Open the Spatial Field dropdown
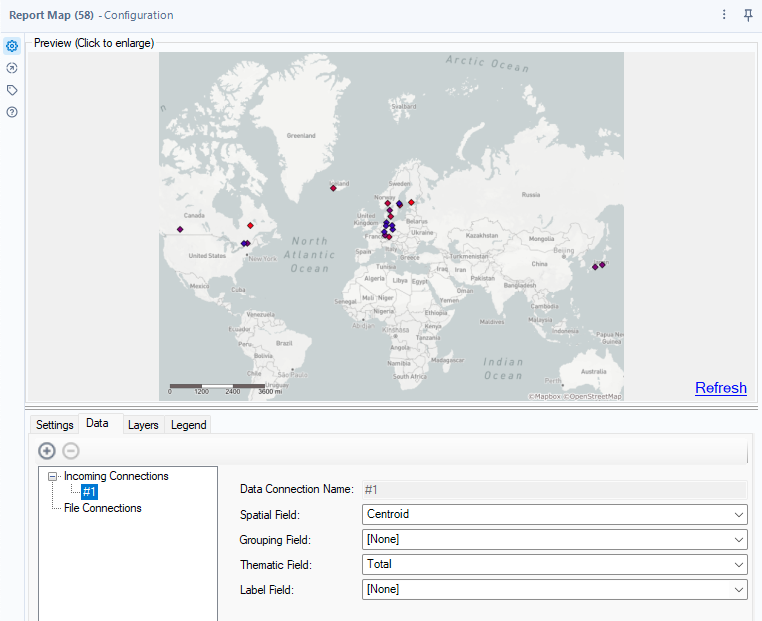Image resolution: width=762 pixels, height=621 pixels. pyautogui.click(x=554, y=514)
